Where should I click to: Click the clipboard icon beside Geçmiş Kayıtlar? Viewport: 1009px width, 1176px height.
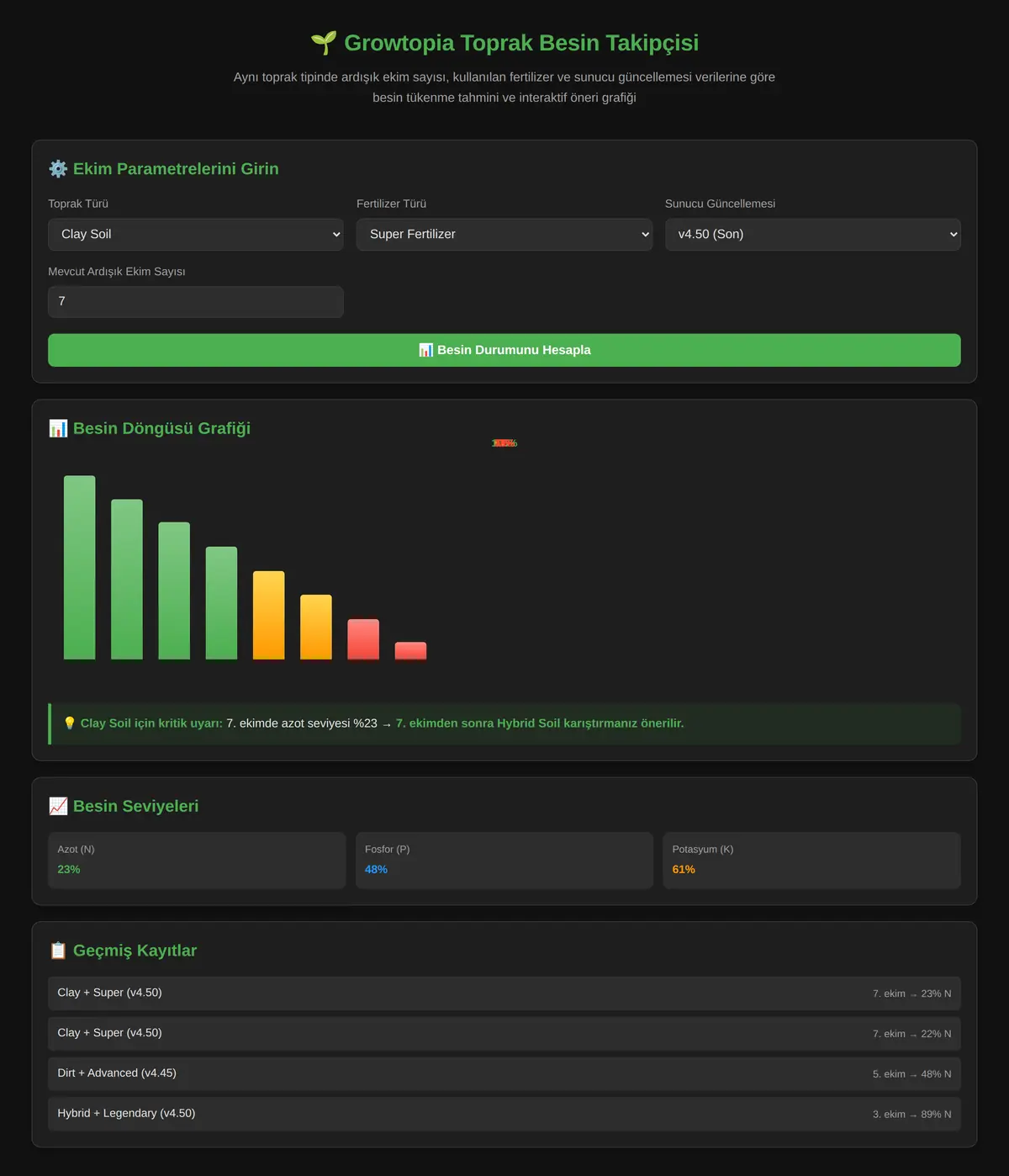tap(58, 951)
